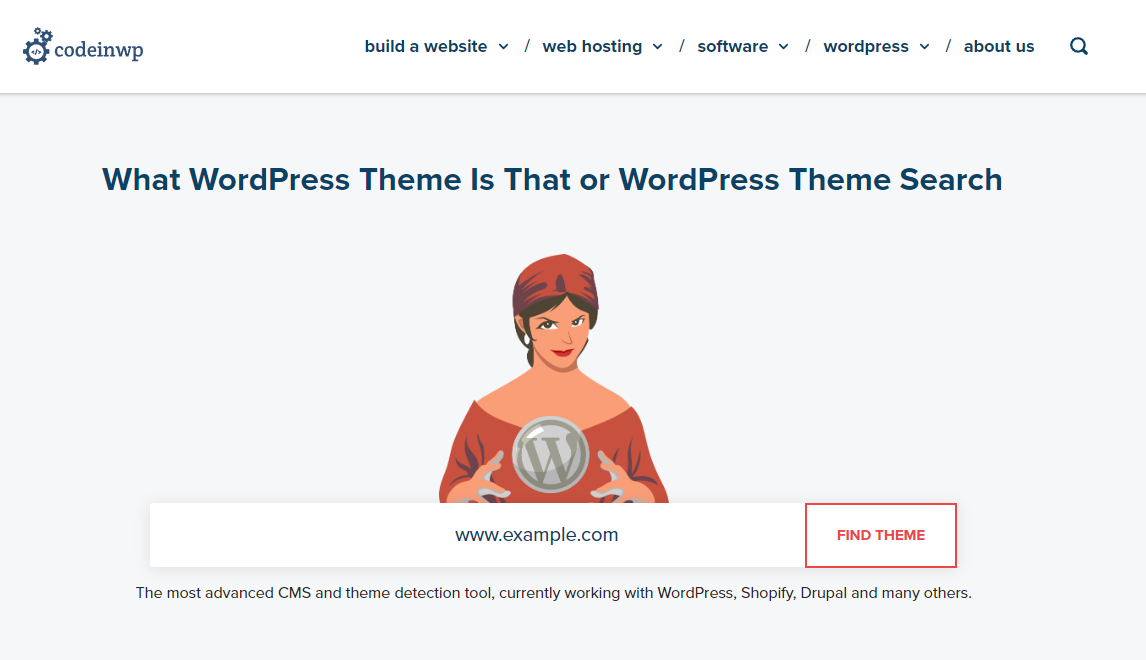Expand the web hosting chevron

tap(658, 47)
